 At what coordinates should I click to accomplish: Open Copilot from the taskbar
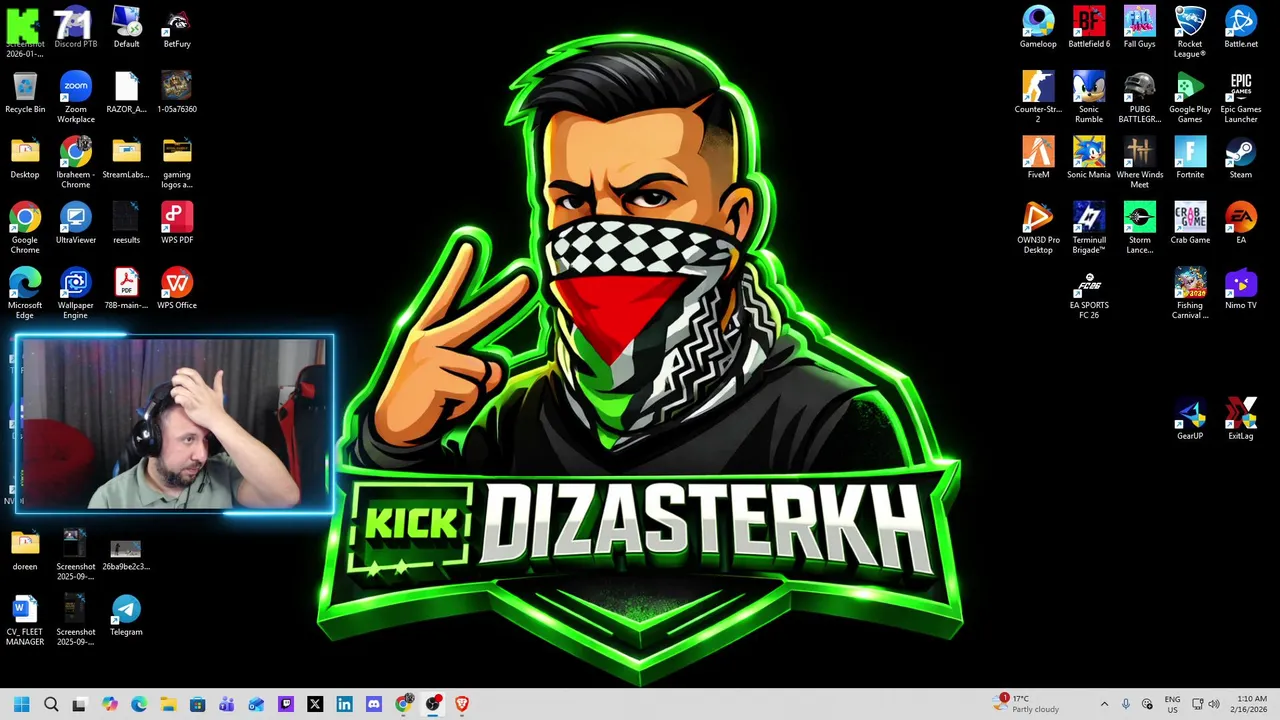[109, 704]
